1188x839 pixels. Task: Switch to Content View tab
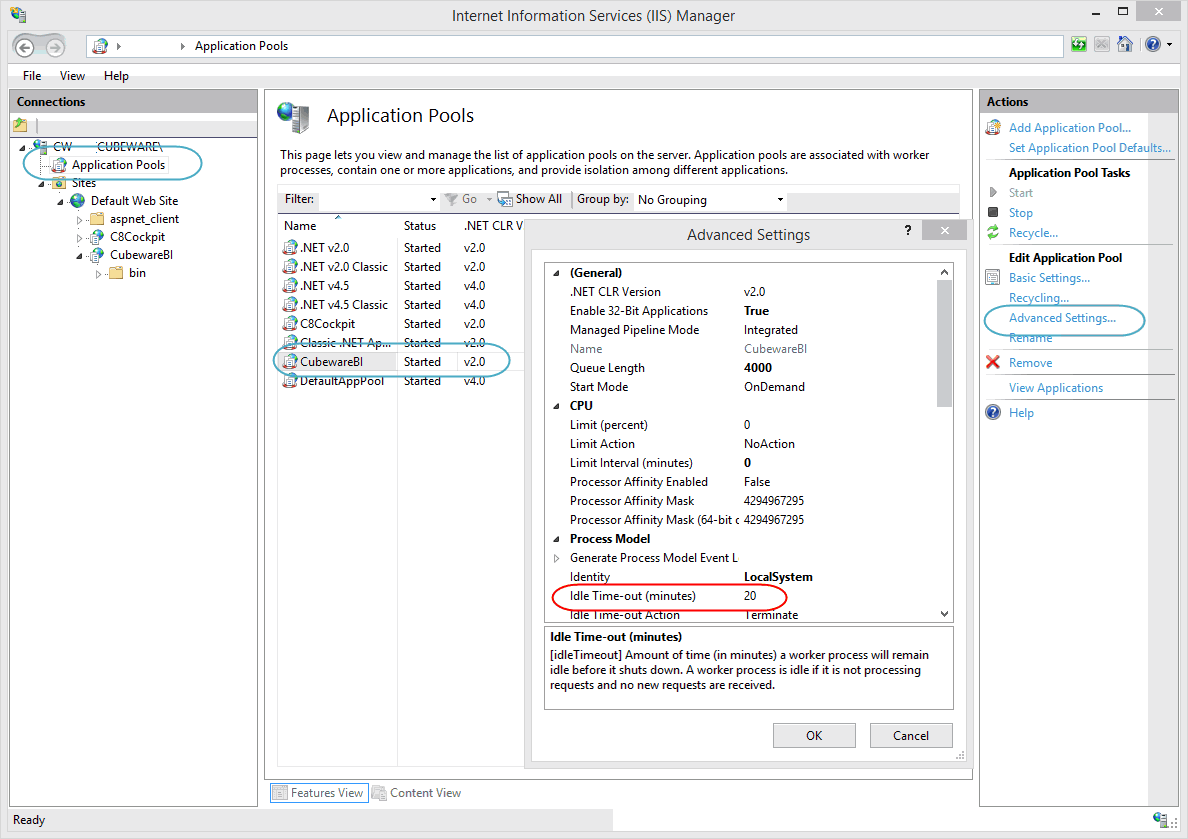417,793
